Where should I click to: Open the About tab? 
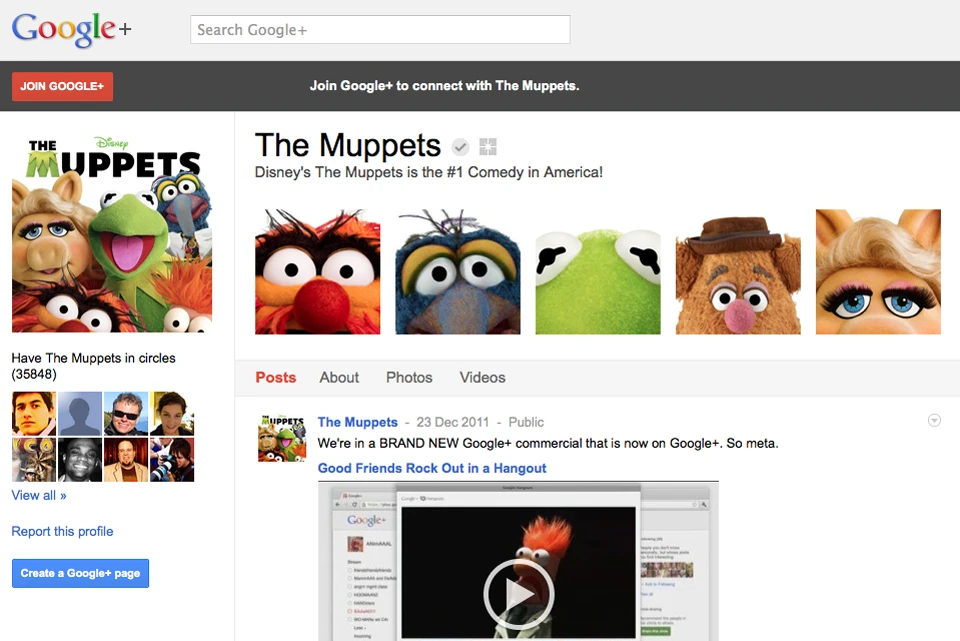339,377
